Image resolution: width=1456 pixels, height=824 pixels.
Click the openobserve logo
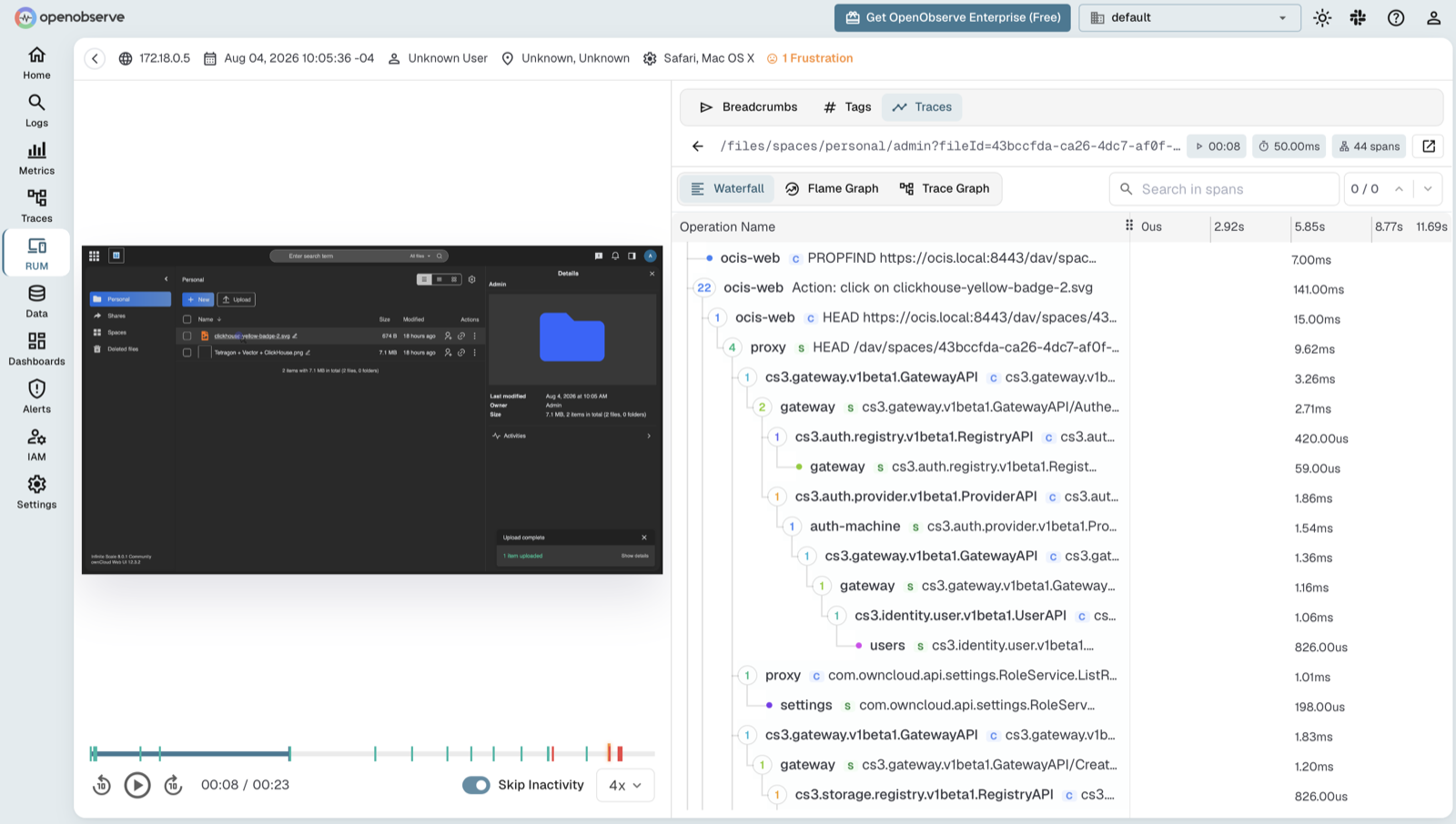(x=70, y=17)
